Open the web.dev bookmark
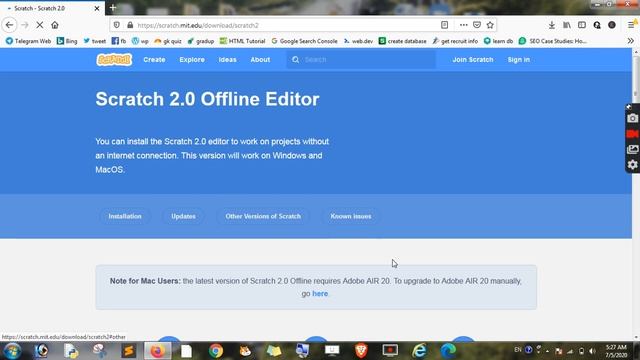 358,41
